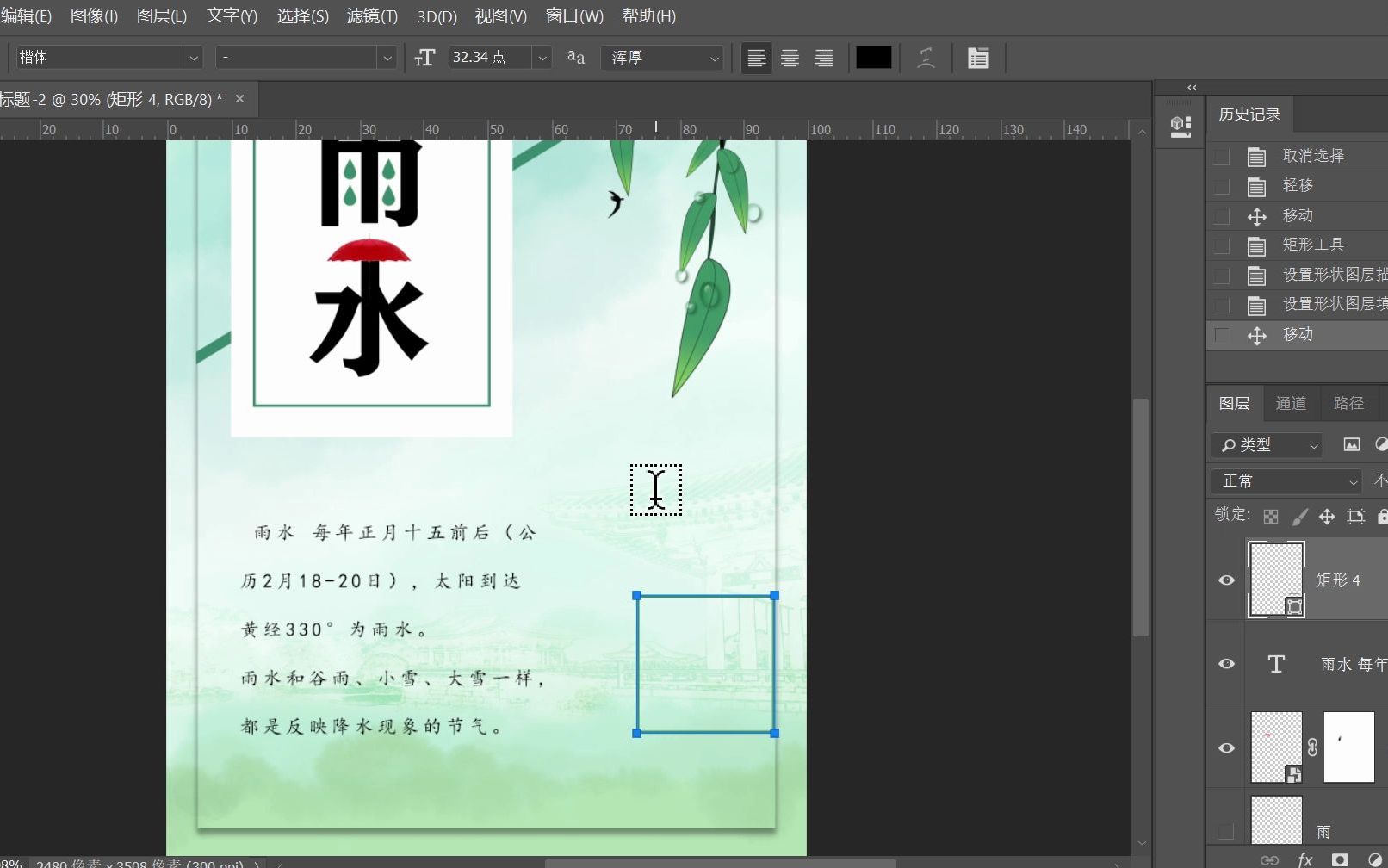
Task: Center-align the text
Action: click(790, 58)
